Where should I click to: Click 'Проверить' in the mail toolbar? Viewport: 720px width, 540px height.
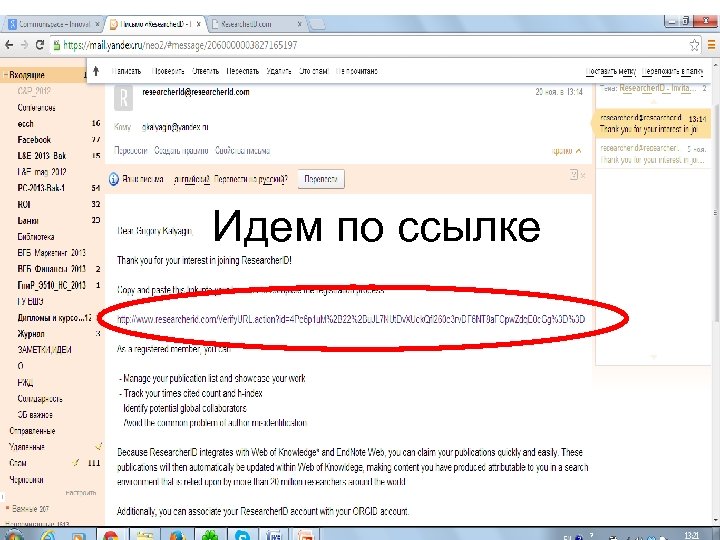[x=168, y=71]
